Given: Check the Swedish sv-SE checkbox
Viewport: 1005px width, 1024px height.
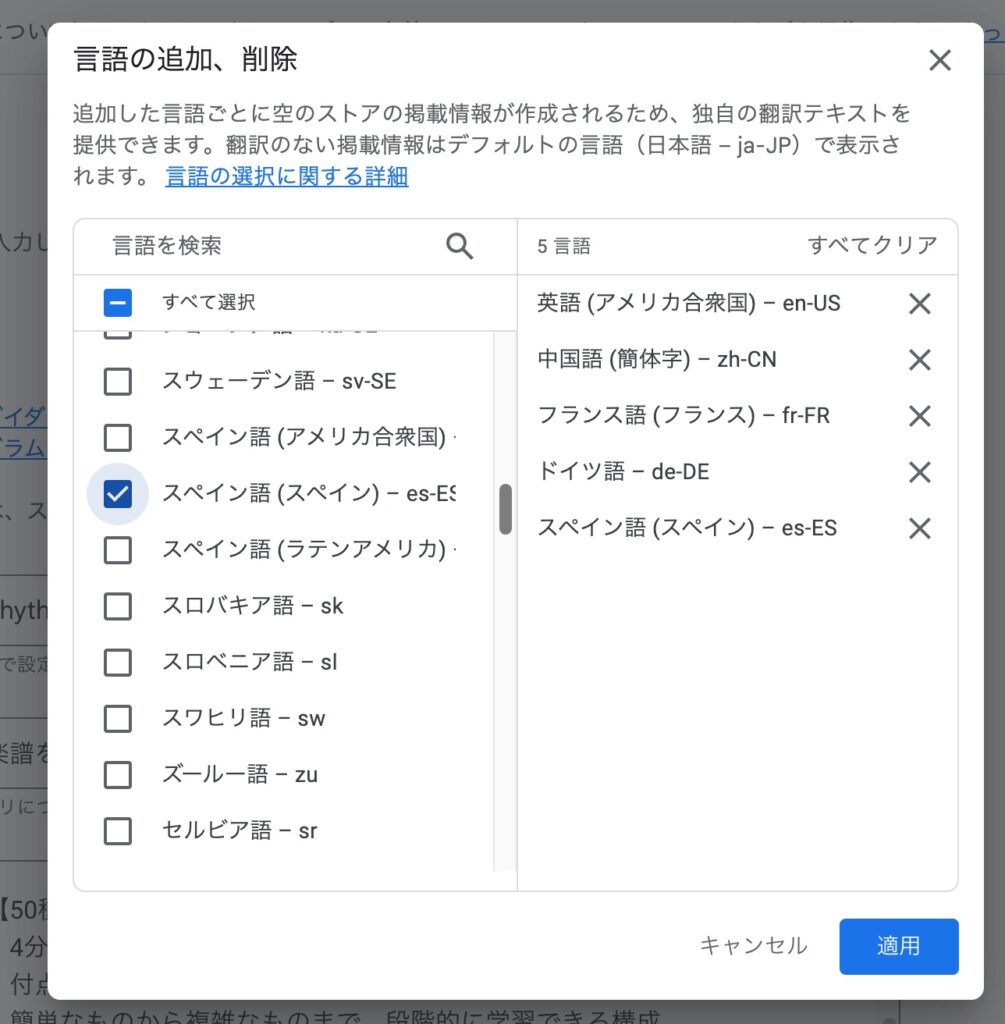Looking at the screenshot, I should click(x=118, y=381).
